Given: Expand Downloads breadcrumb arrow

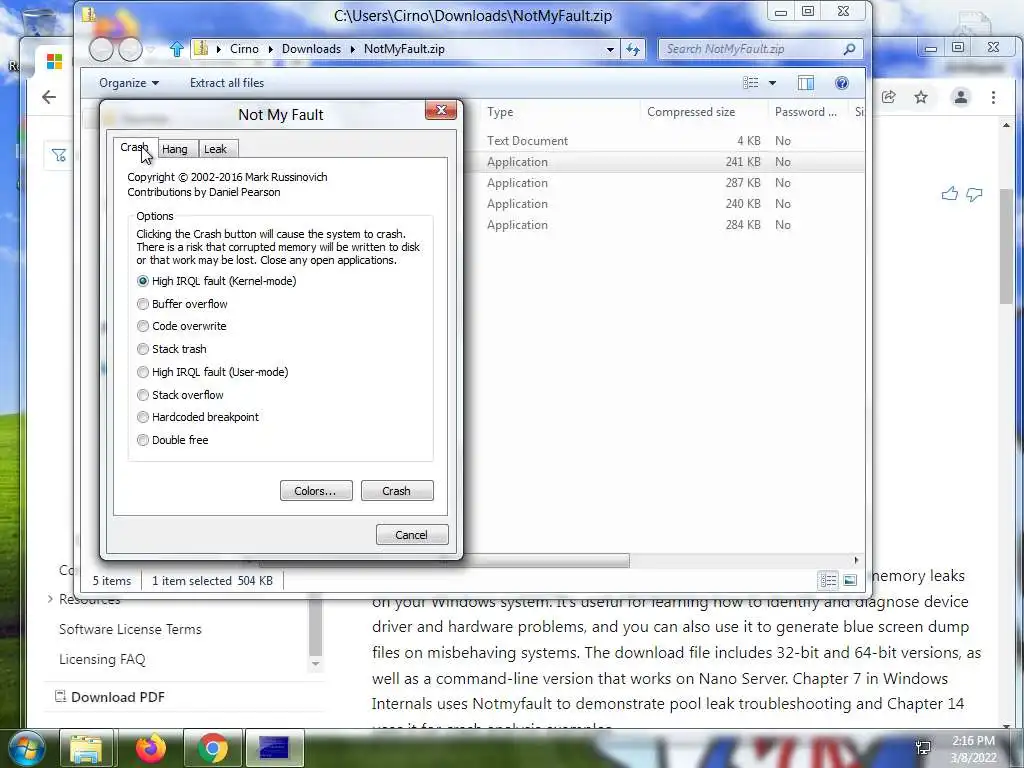Looking at the screenshot, I should (x=352, y=49).
